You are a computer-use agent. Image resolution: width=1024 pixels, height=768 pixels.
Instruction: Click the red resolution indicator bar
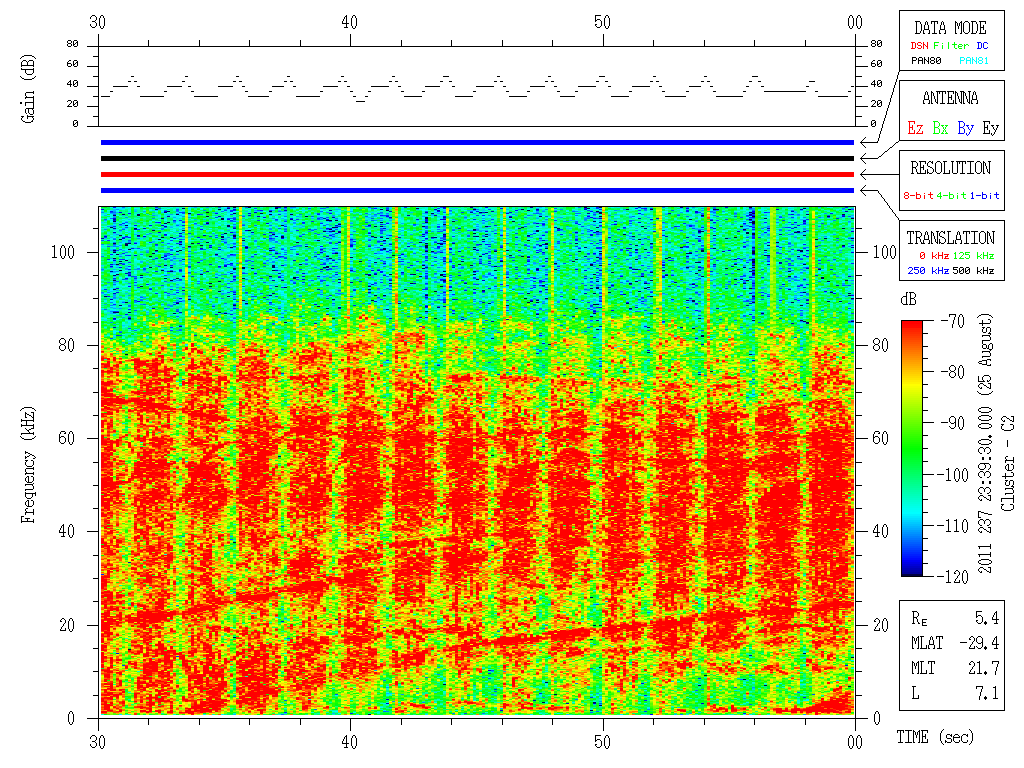[477, 174]
